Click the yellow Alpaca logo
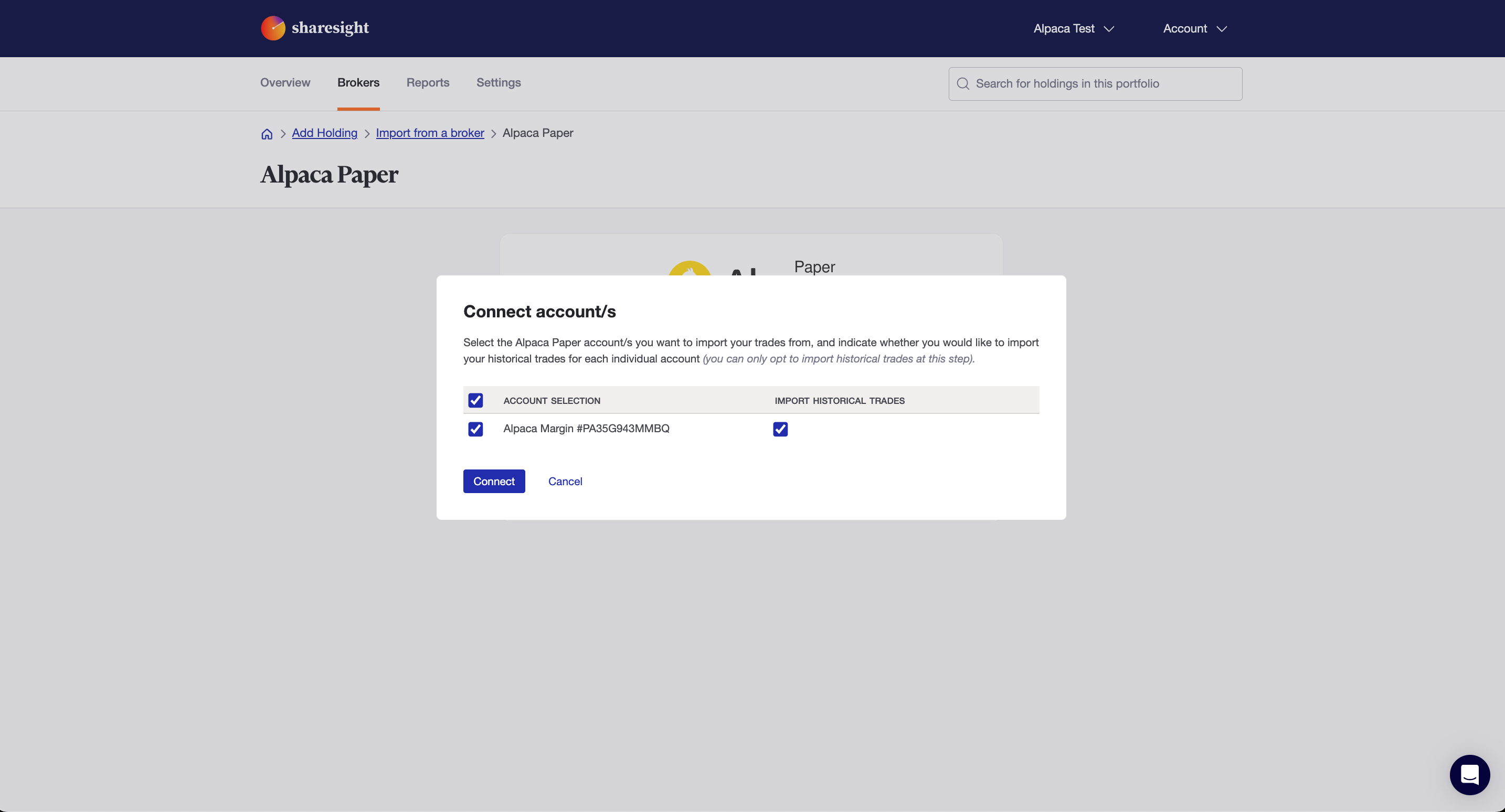This screenshot has height=812, width=1505. point(690,269)
